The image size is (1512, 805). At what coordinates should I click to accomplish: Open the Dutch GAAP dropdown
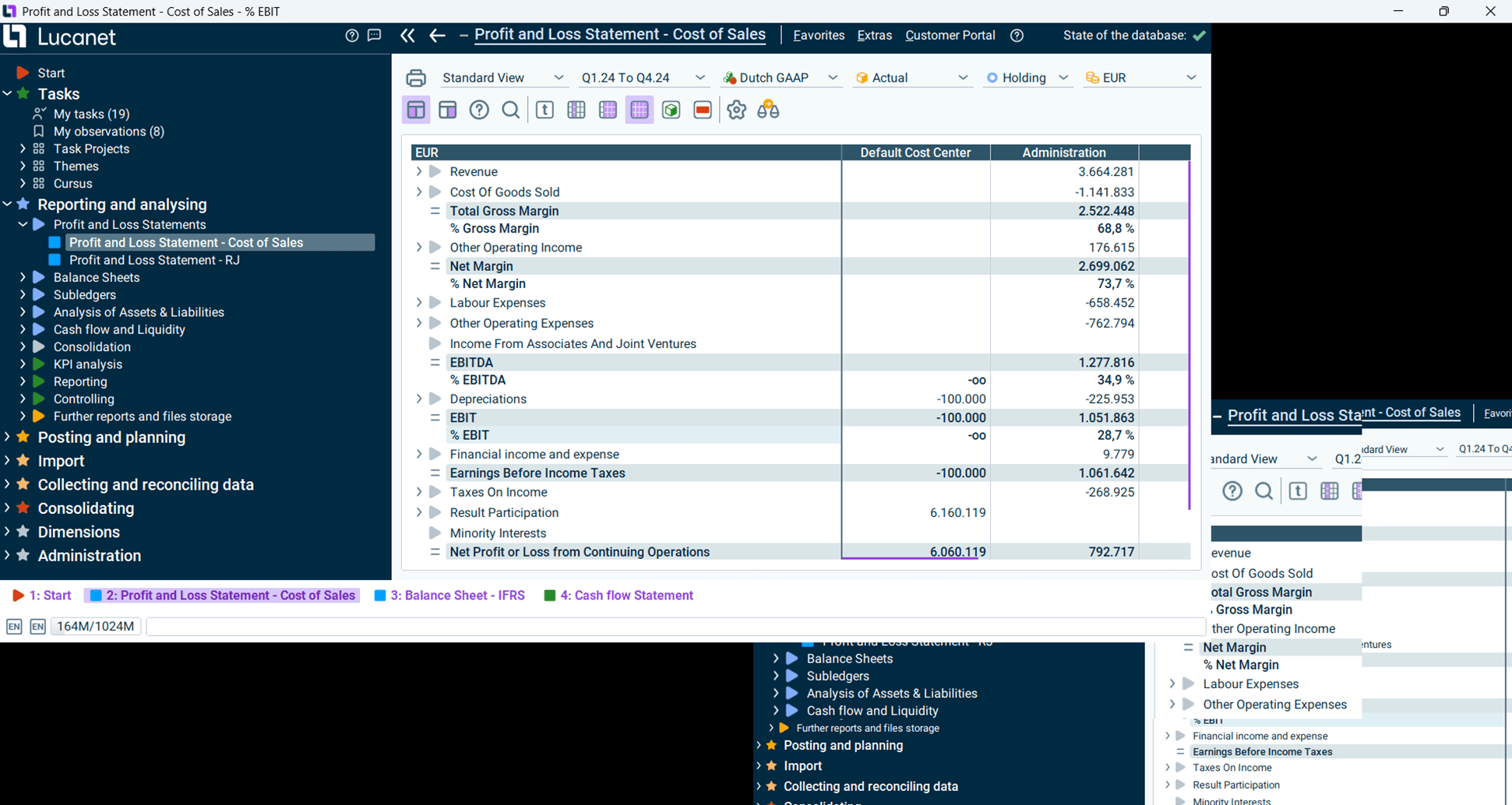click(x=781, y=78)
